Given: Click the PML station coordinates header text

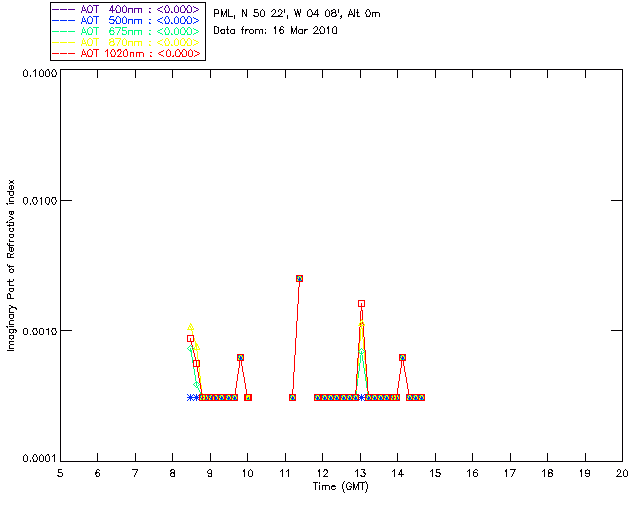Looking at the screenshot, I should coord(297,13).
